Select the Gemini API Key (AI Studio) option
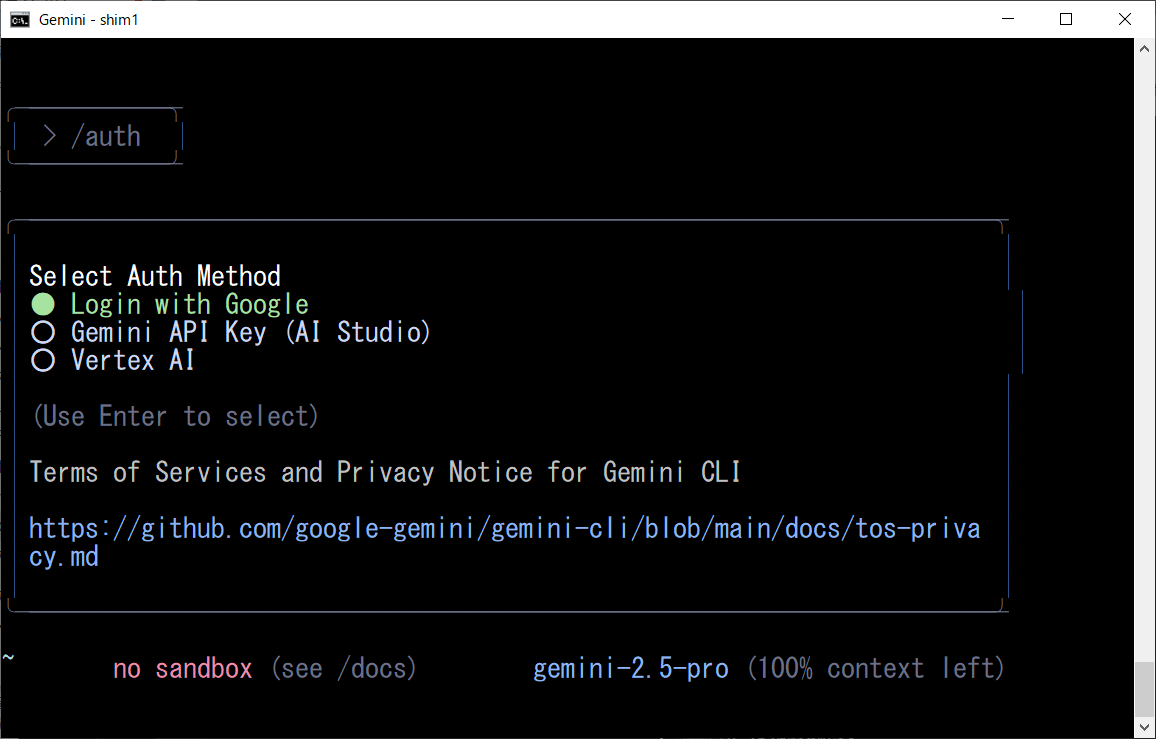 coord(230,332)
